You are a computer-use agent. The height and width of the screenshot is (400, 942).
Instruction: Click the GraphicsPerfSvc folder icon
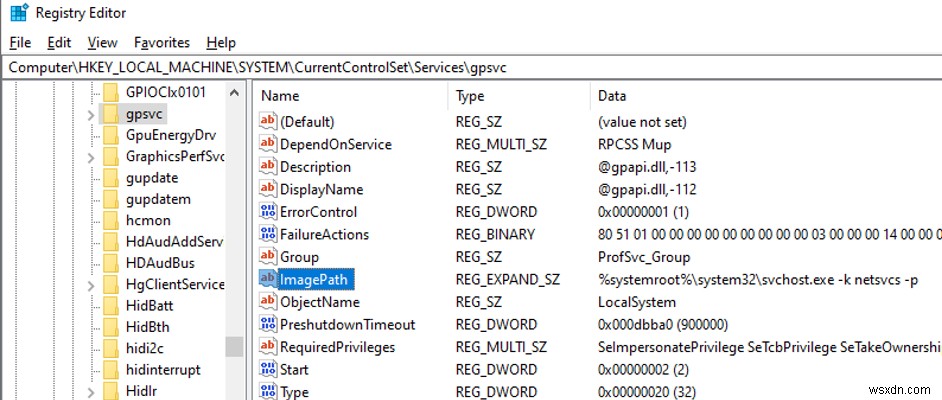[x=111, y=157]
